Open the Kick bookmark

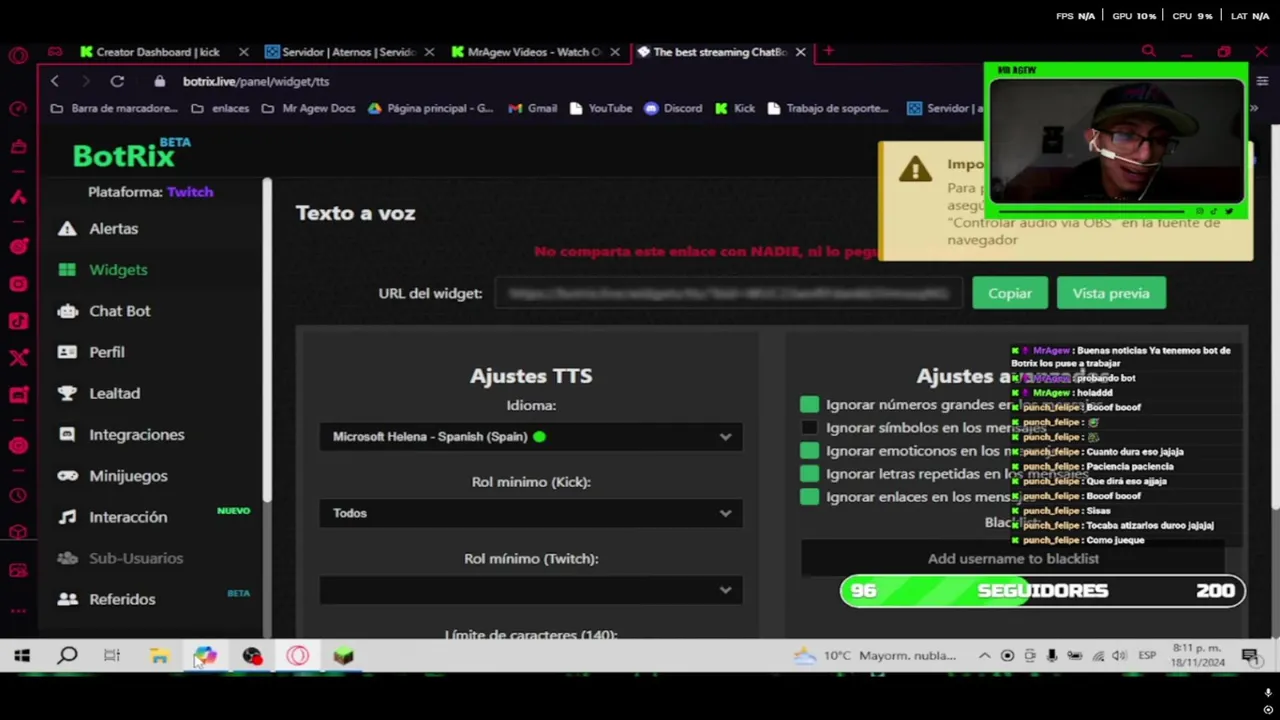coord(735,108)
